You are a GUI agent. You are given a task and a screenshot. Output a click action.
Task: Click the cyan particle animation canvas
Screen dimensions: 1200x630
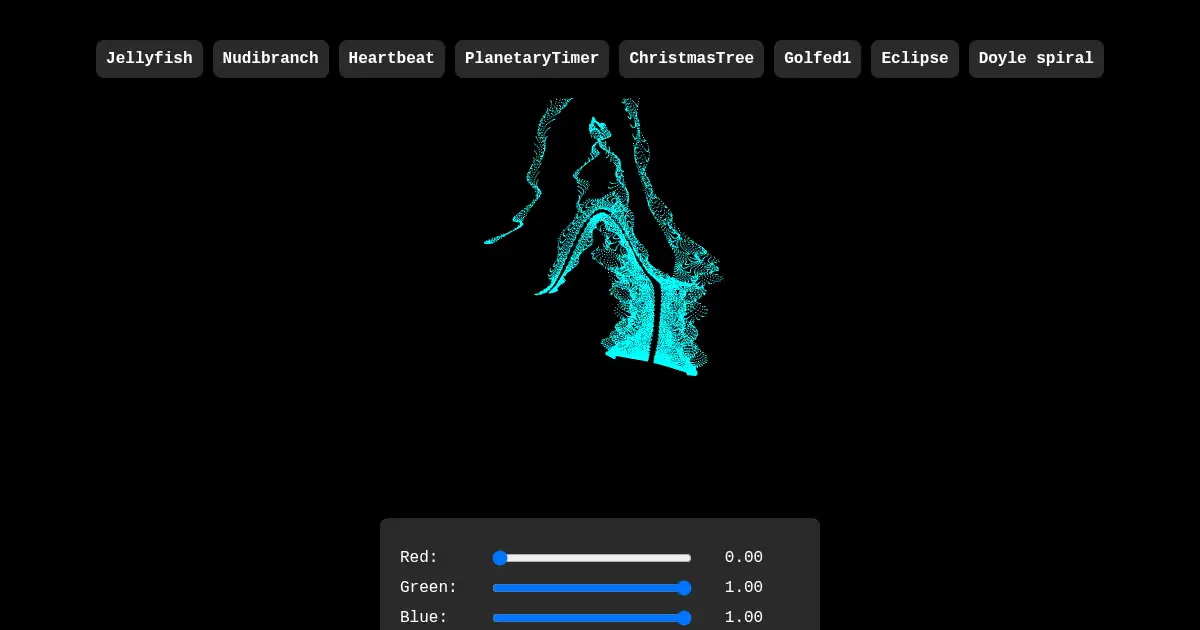[x=600, y=298]
